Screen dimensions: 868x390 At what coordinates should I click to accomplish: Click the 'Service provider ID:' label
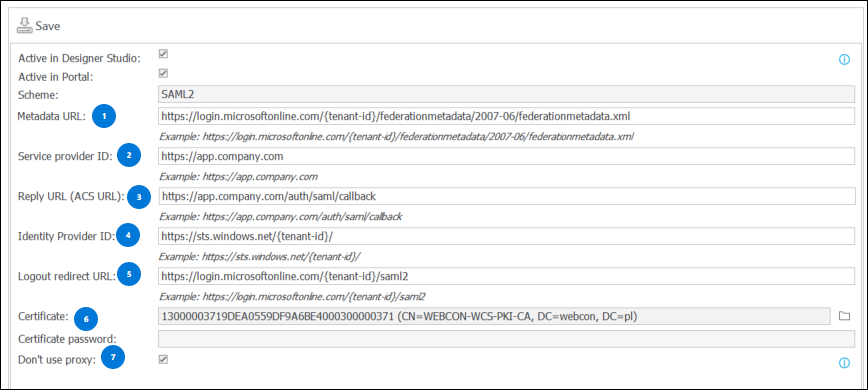click(65, 157)
